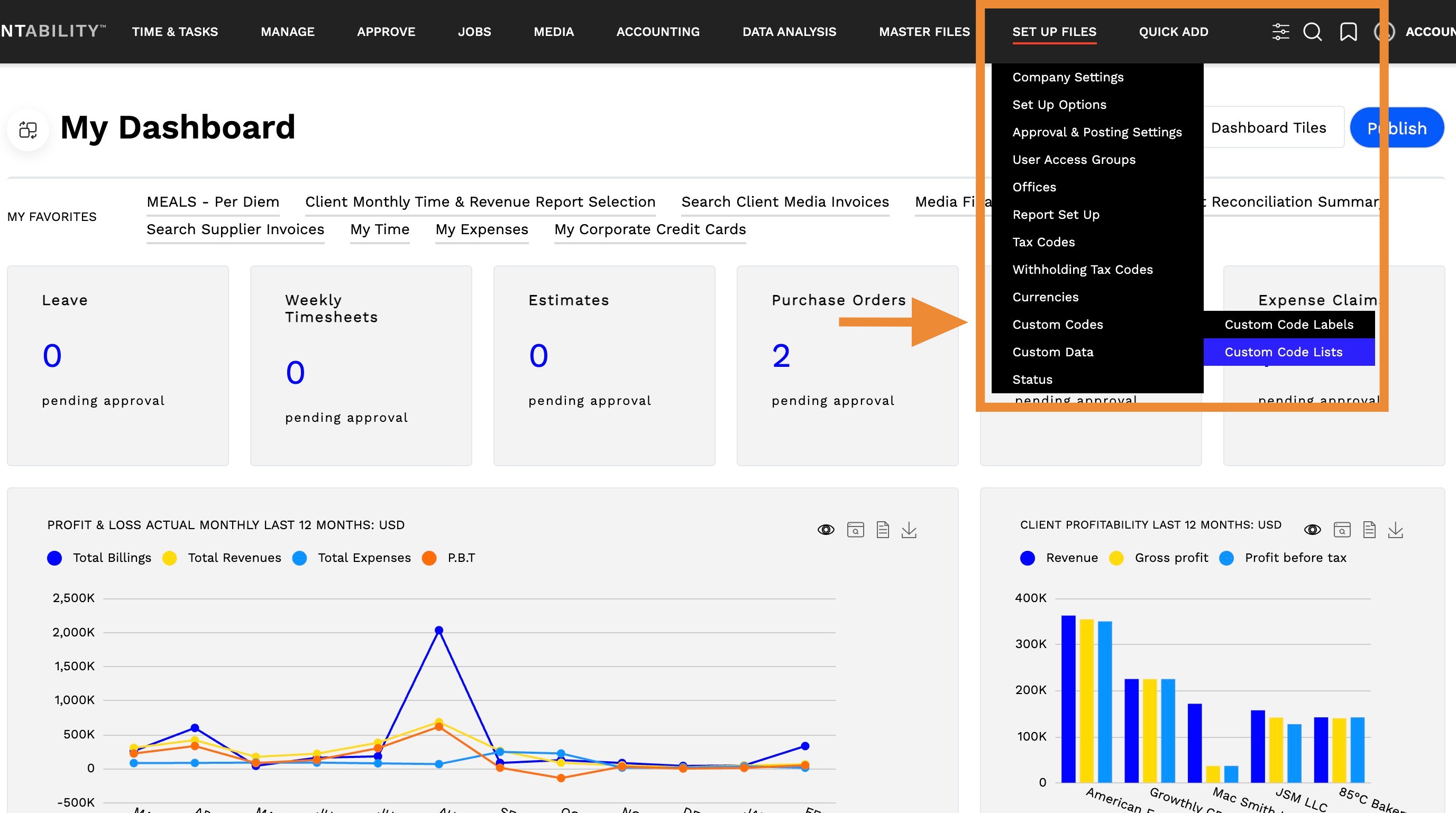Open the Master Files menu
The width and height of the screenshot is (1456, 813).
pos(924,32)
